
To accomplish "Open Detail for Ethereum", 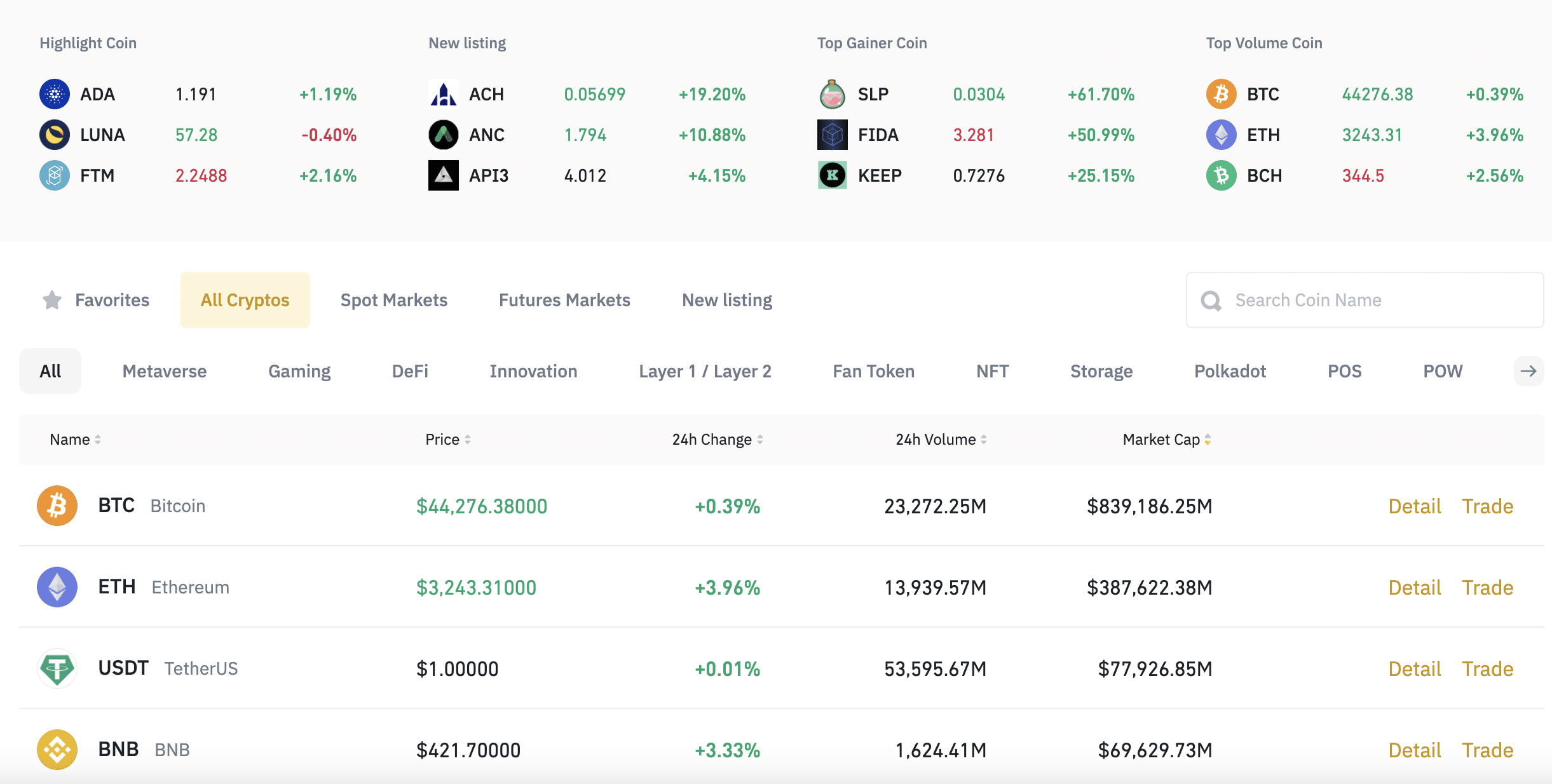I will pos(1414,588).
